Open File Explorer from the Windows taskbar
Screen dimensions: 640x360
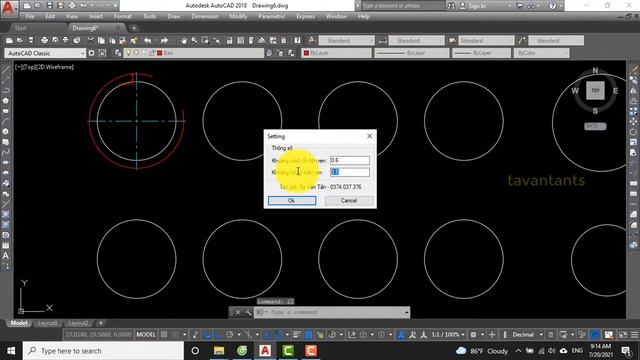(x=219, y=351)
